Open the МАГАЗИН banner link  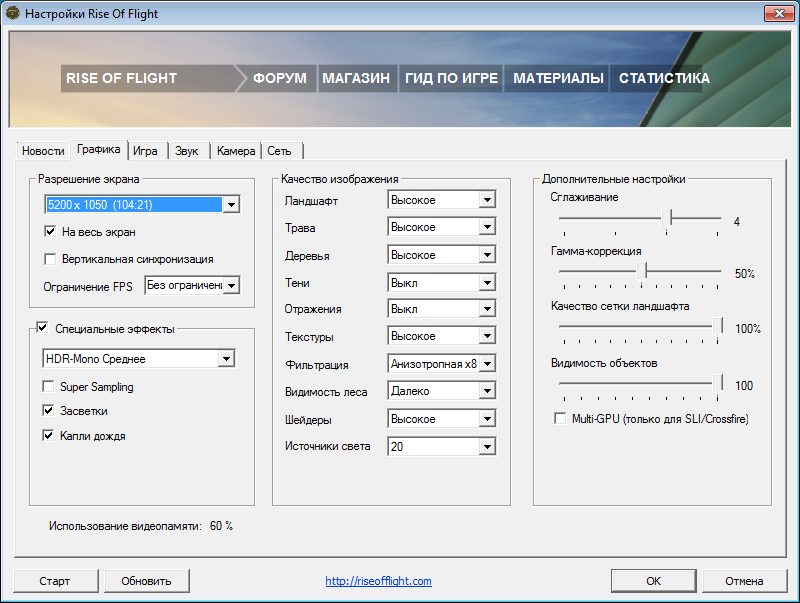click(356, 78)
